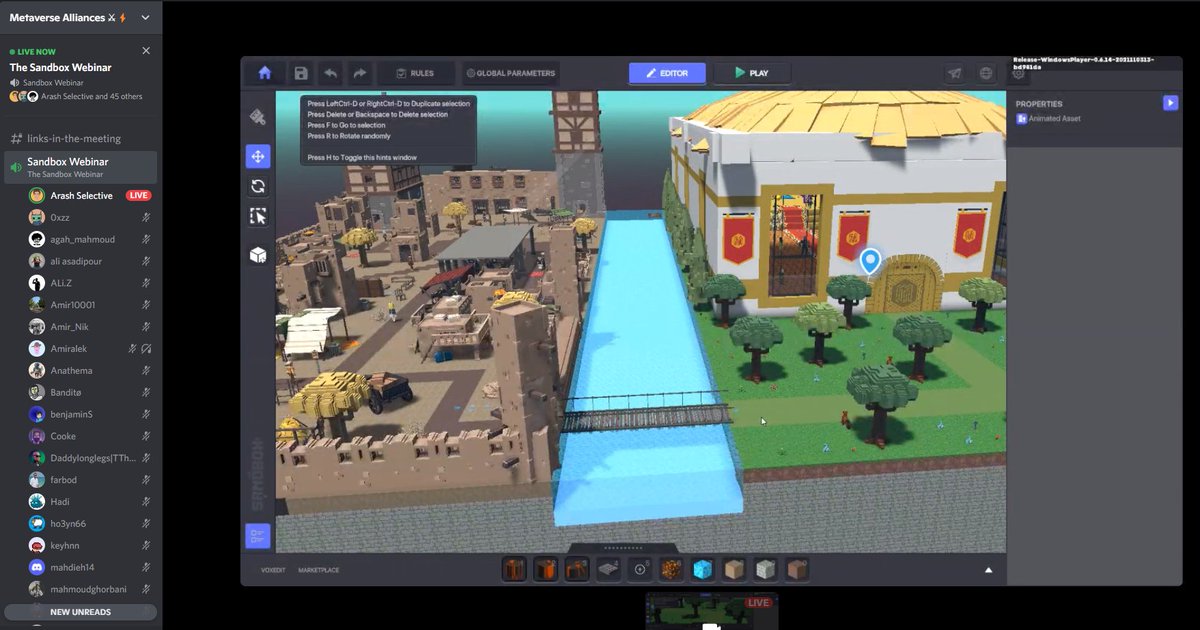Pick the orange lava block swatch

[x=673, y=570]
